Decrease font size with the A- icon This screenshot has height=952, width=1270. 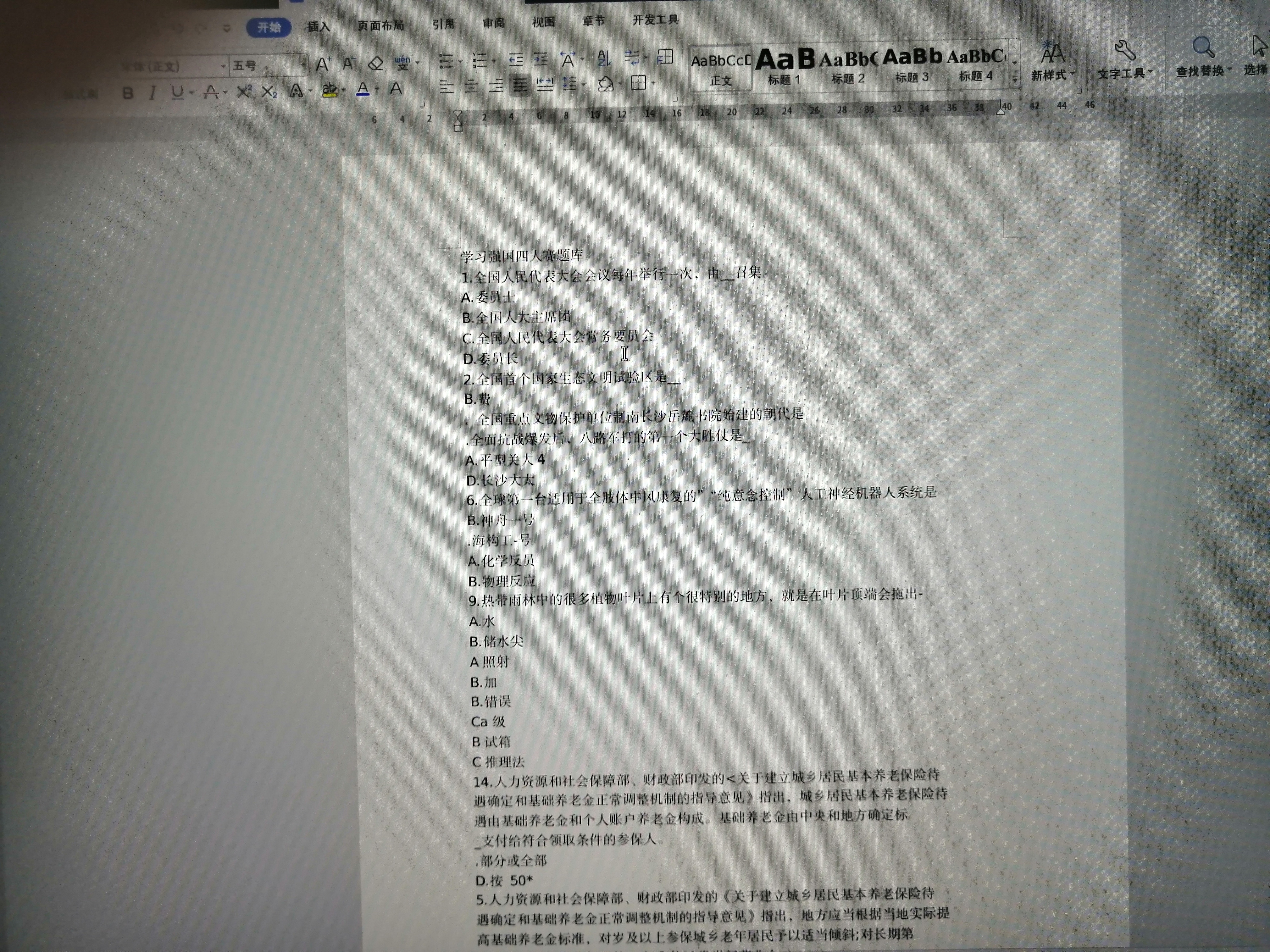349,63
